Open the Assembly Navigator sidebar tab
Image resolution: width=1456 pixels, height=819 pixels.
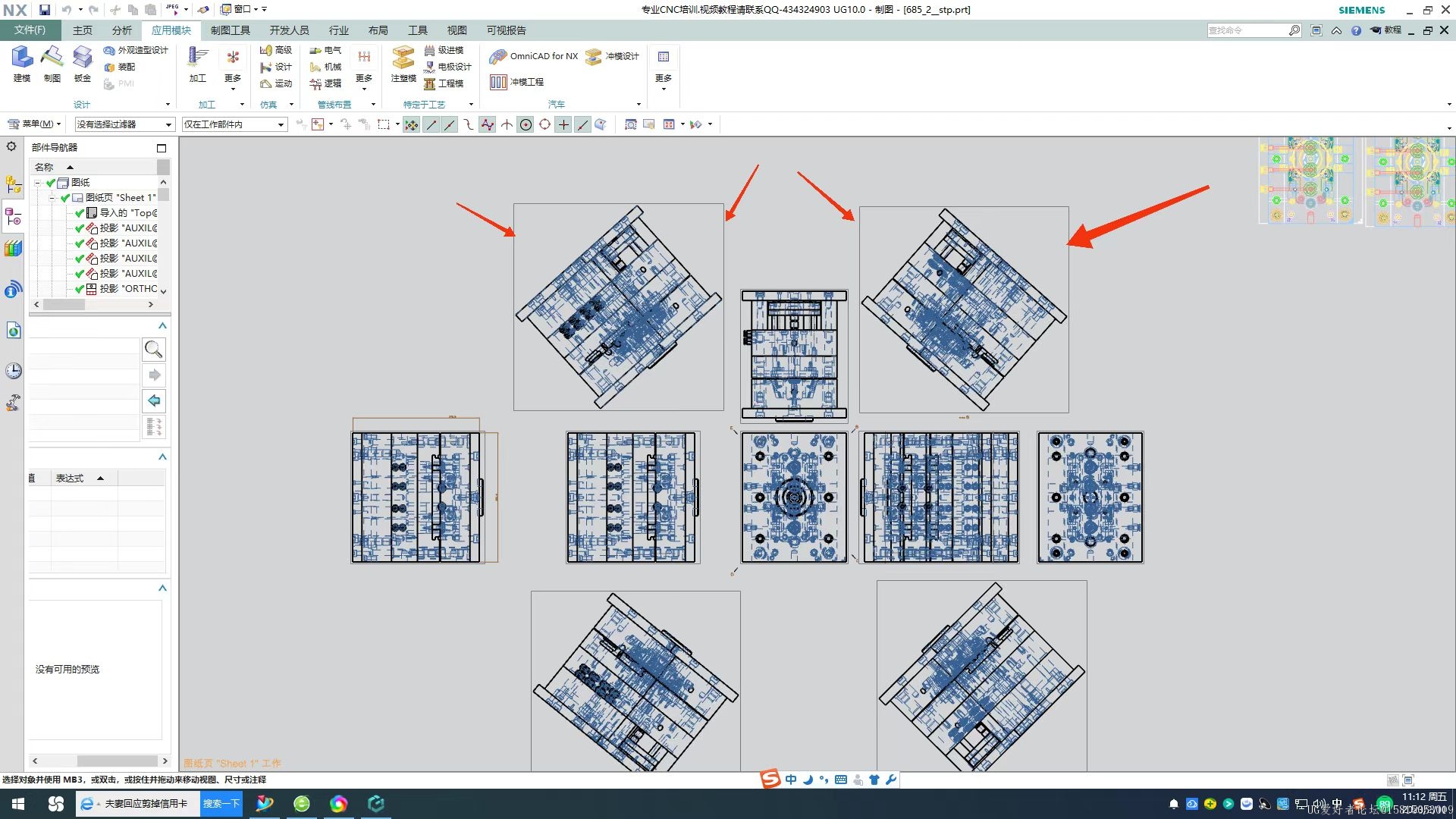pyautogui.click(x=13, y=184)
